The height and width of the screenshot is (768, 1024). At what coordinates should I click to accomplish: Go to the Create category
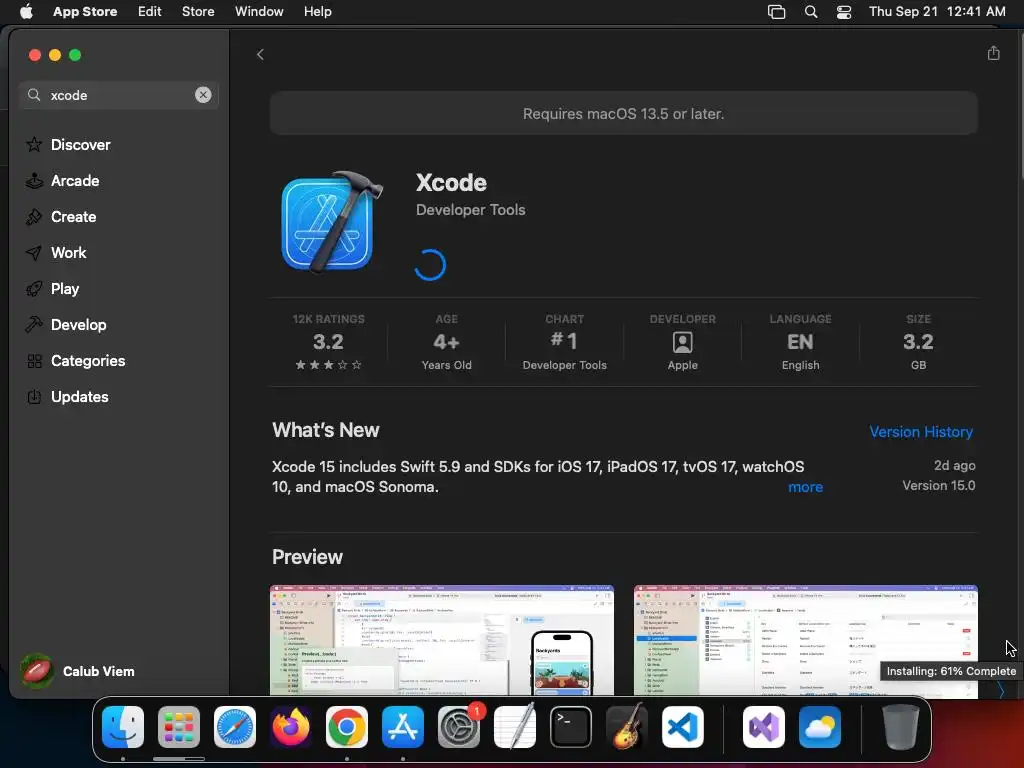tap(61, 217)
